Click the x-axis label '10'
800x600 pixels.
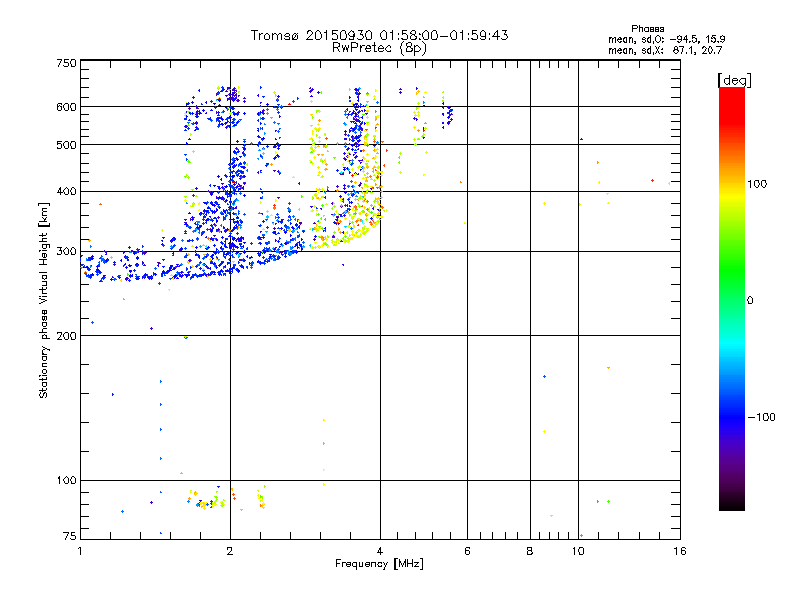tap(578, 551)
